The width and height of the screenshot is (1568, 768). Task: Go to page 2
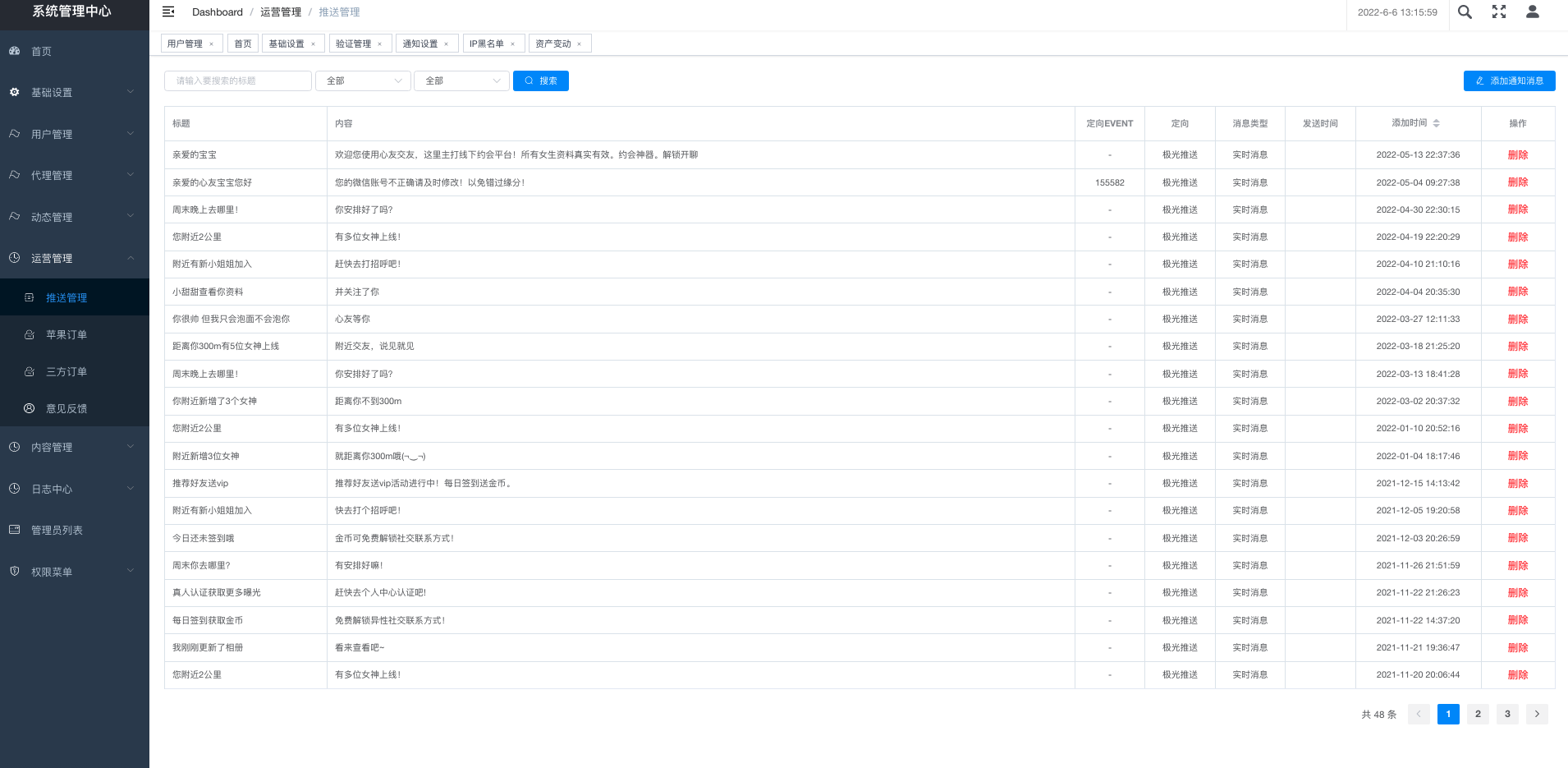[x=1478, y=714]
